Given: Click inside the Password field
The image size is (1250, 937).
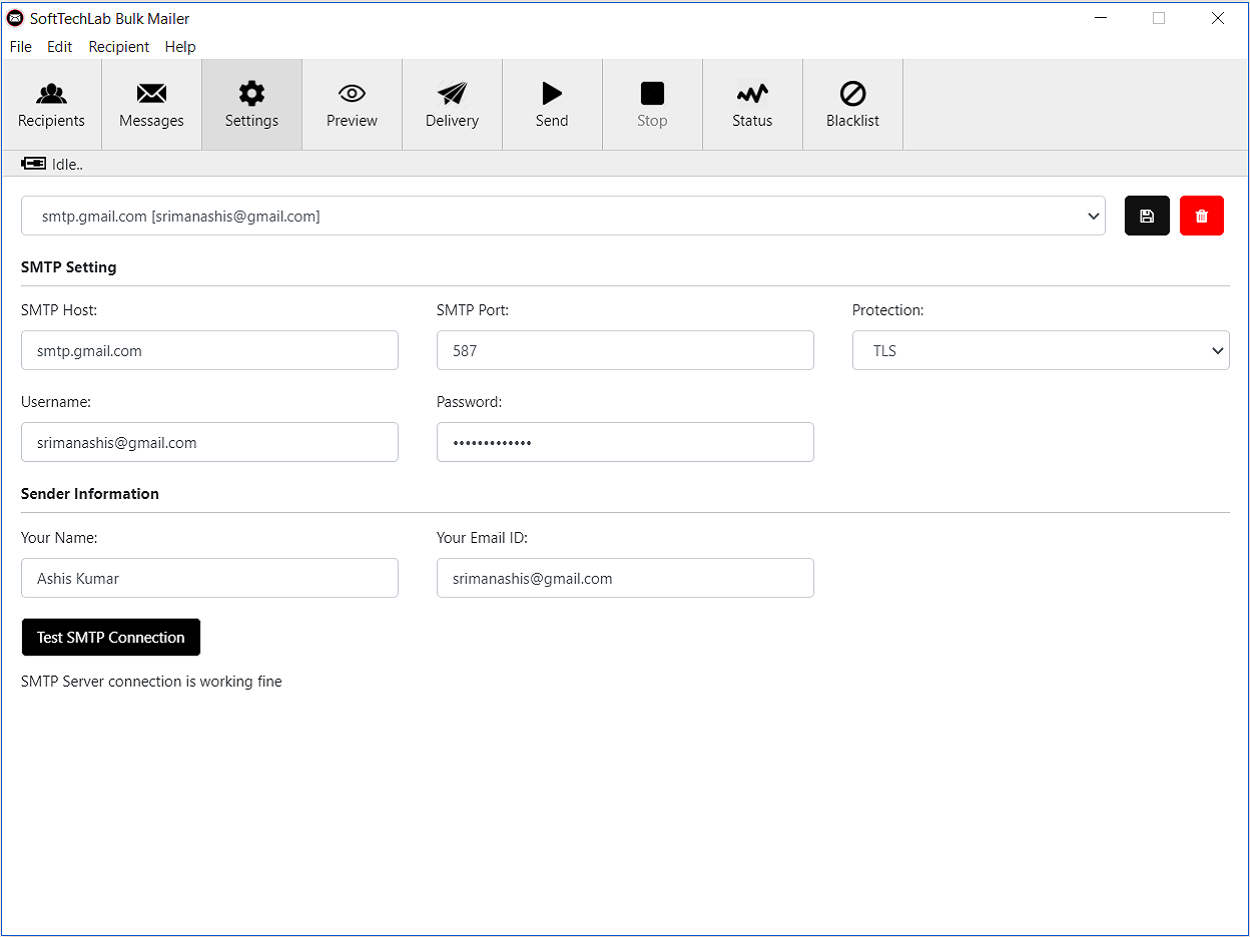Looking at the screenshot, I should pos(625,442).
